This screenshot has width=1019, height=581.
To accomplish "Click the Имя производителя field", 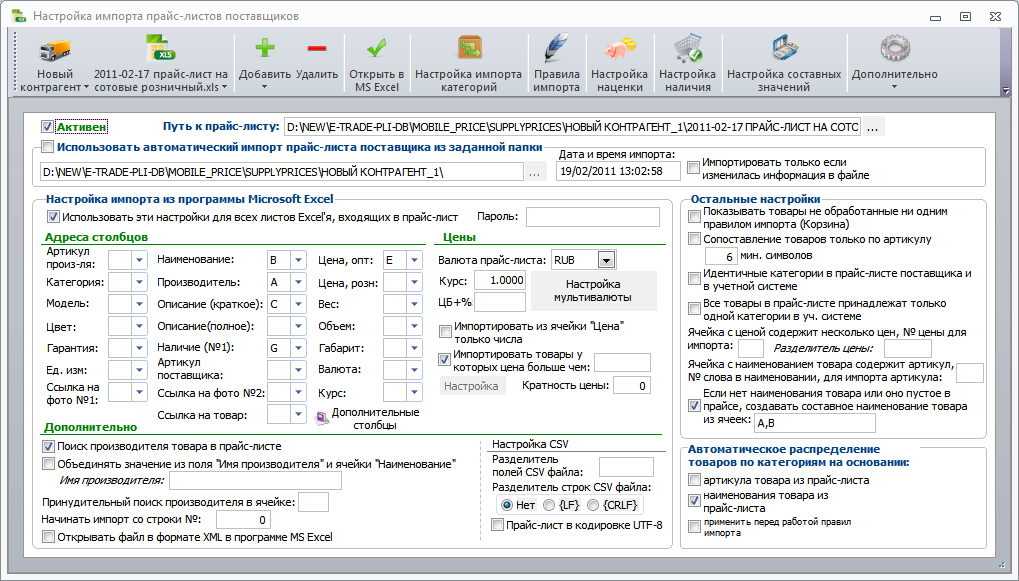I will point(255,481).
